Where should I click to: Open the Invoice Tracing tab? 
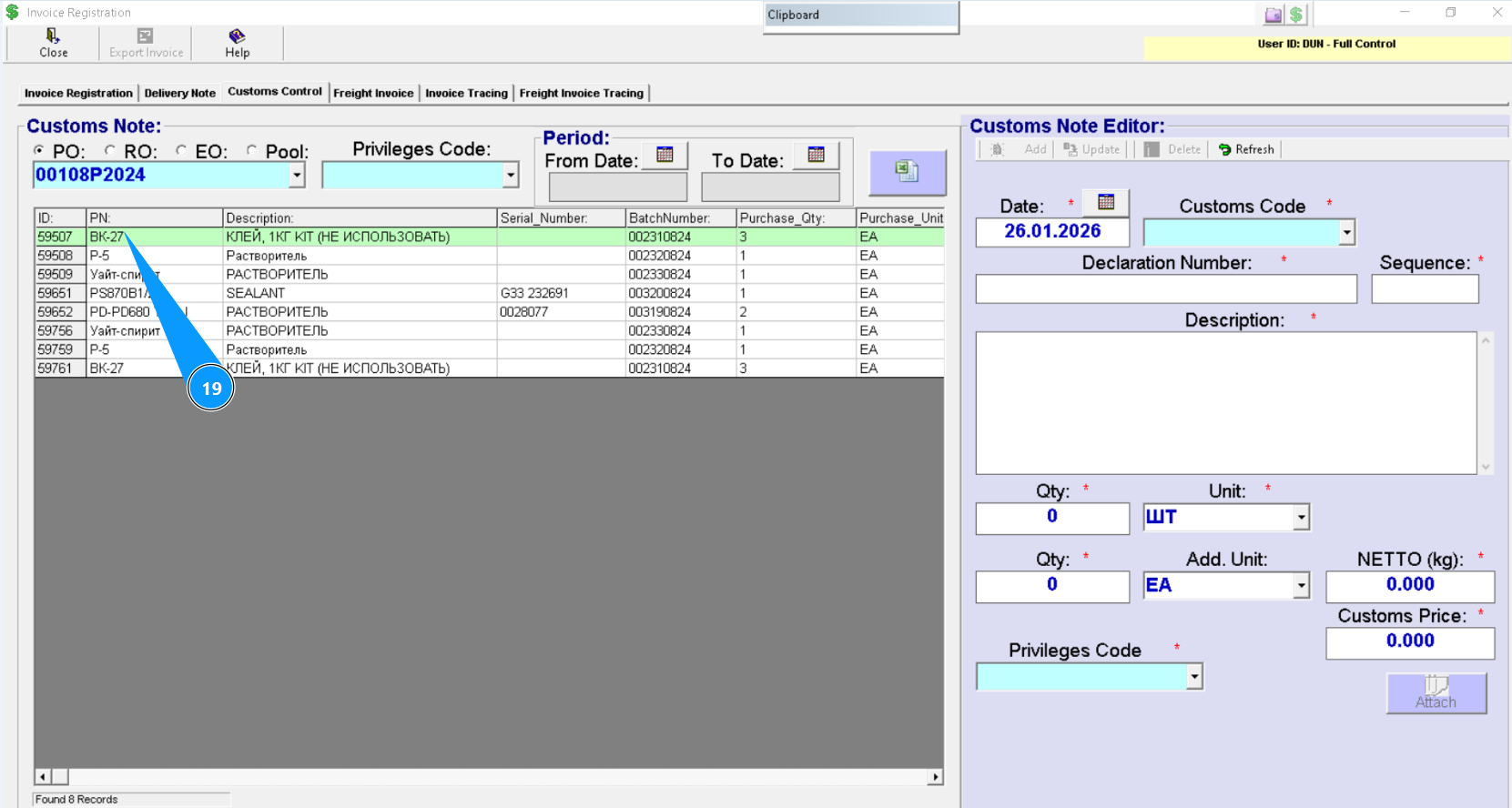click(466, 93)
